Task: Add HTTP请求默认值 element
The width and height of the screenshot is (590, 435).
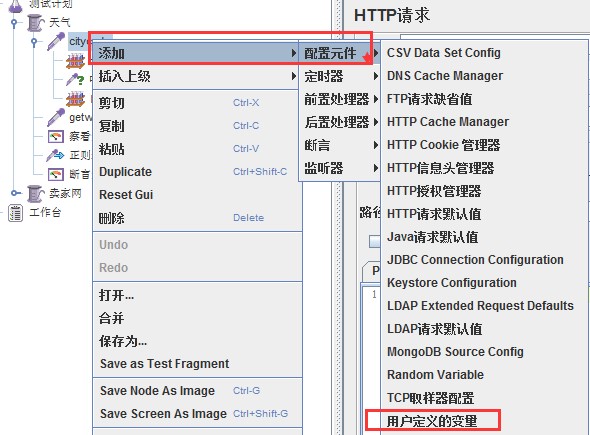Action: [x=484, y=214]
